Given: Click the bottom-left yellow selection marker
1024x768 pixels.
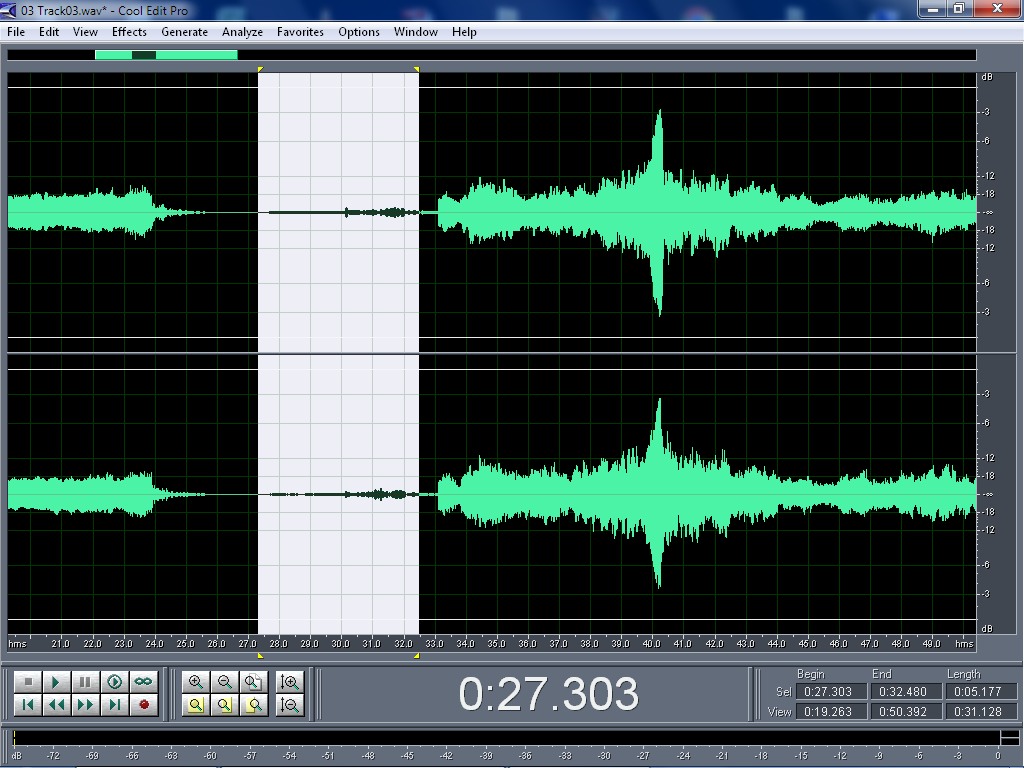Looking at the screenshot, I should [x=260, y=655].
